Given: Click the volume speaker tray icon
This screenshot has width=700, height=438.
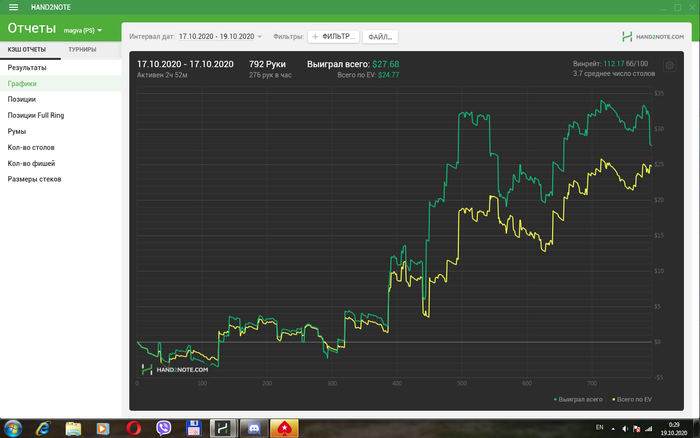Looking at the screenshot, I should point(625,429).
